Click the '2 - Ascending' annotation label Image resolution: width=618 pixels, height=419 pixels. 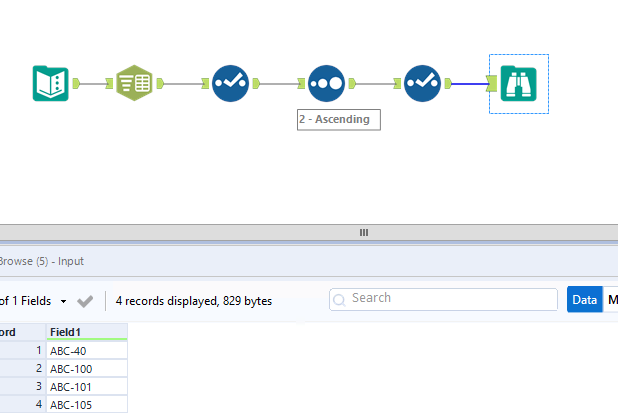click(x=339, y=119)
